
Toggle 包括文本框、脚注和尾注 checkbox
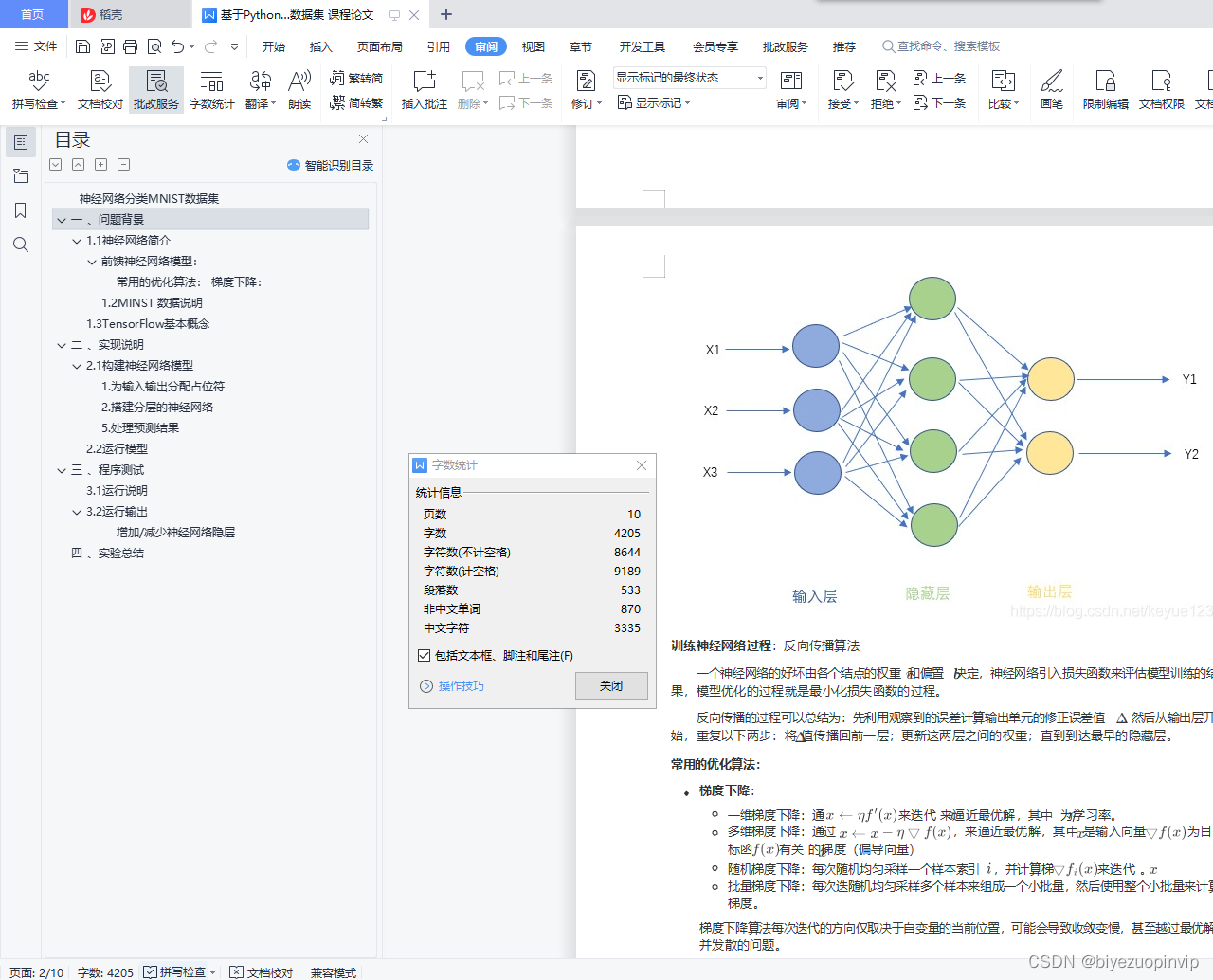(423, 652)
